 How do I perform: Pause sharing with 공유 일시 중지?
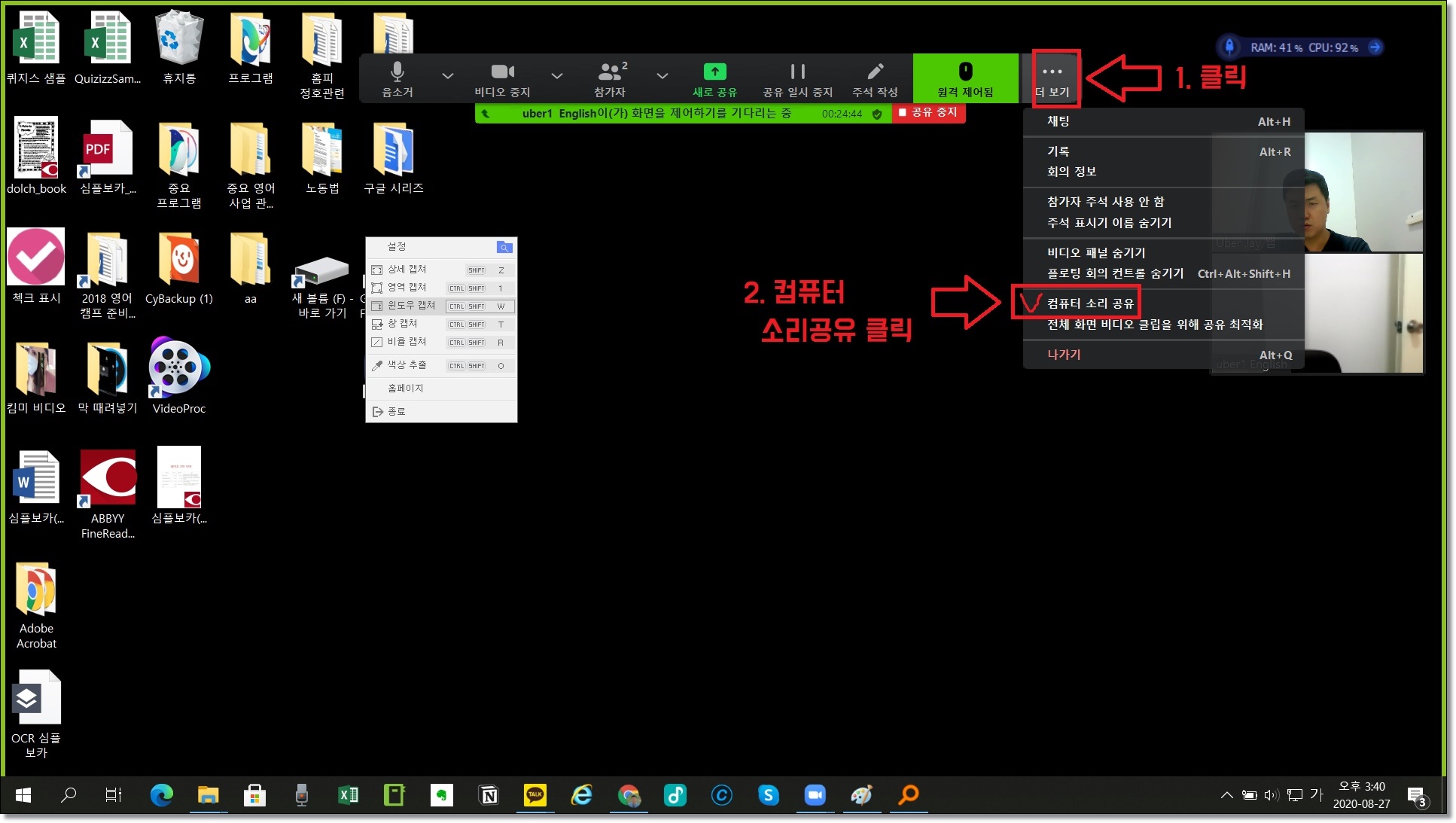(797, 78)
